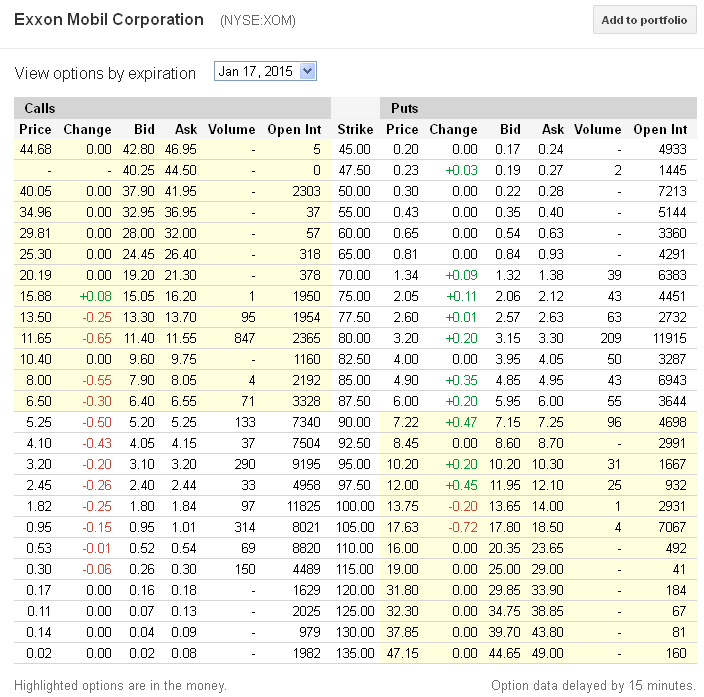Click the (NYSE:XOM) ticker text
The image size is (704, 697).
pos(258,21)
